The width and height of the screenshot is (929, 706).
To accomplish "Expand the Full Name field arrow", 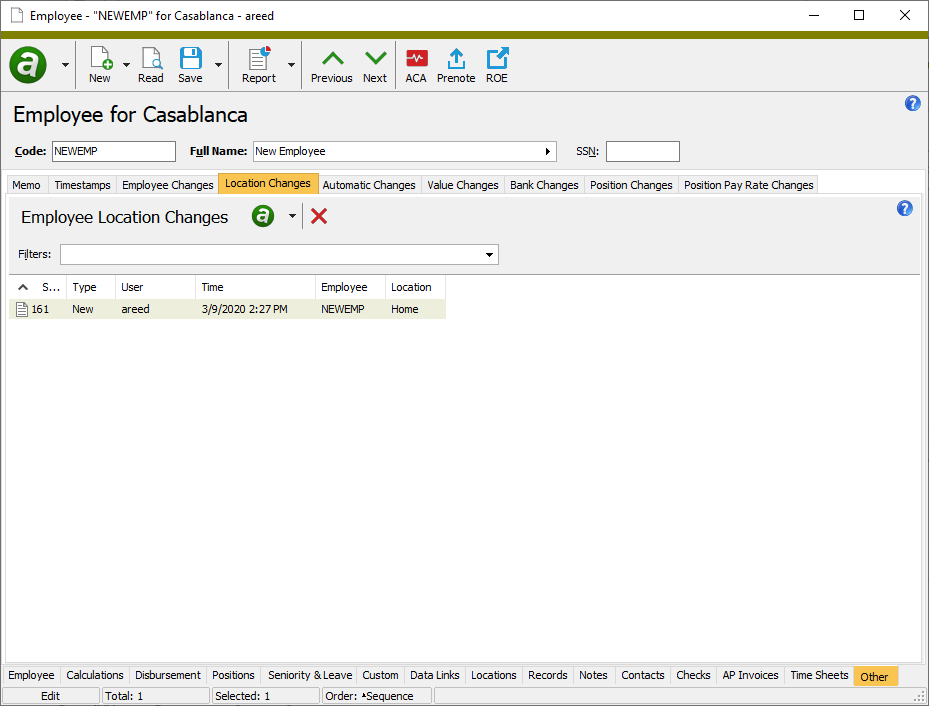I will [x=547, y=151].
